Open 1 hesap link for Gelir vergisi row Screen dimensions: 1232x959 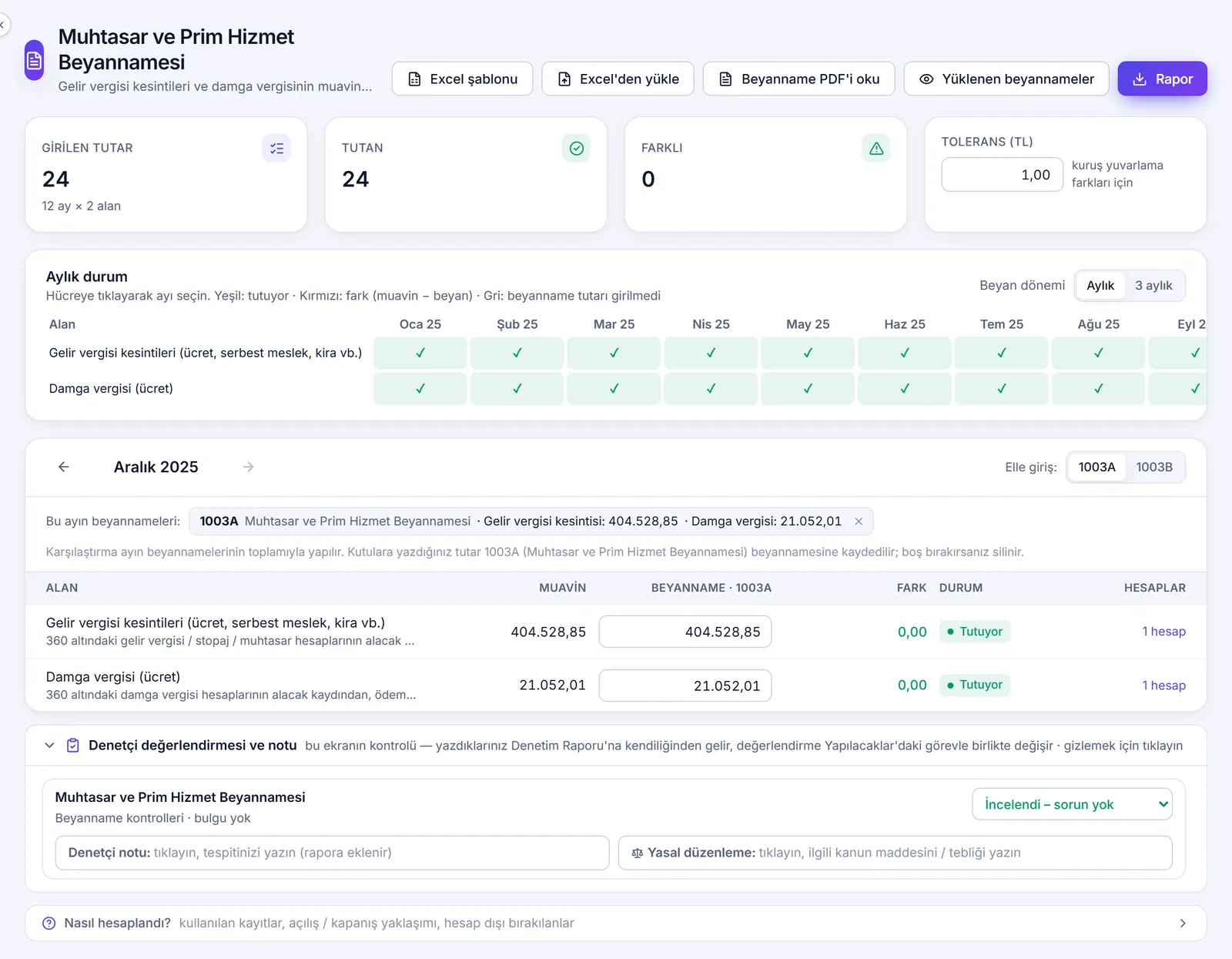pos(1163,632)
